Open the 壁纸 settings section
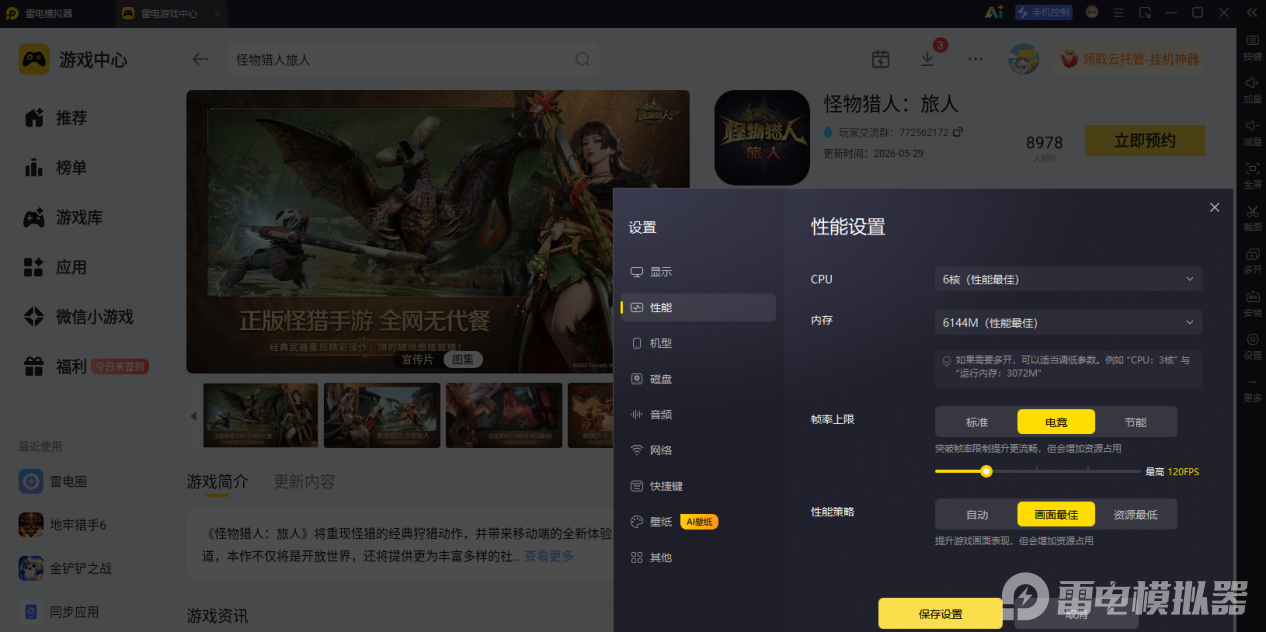Screen dimensions: 1266x632 [x=698, y=522]
